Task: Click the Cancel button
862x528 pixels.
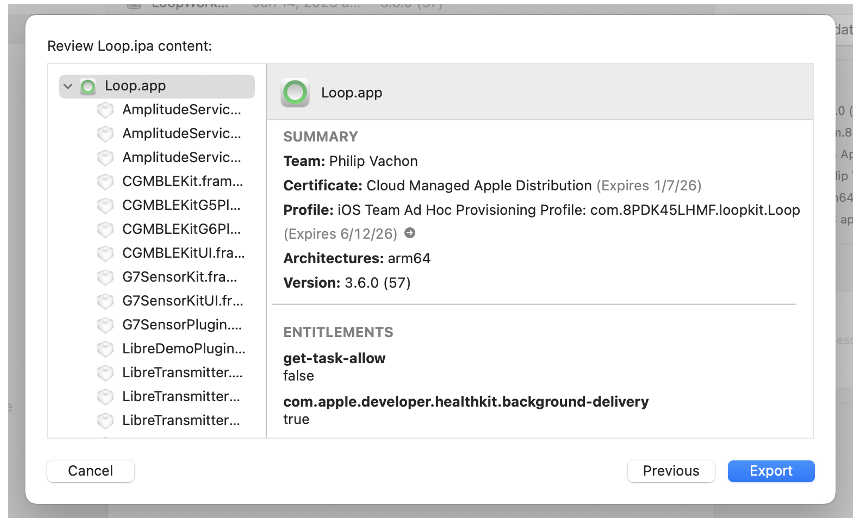Action: (91, 471)
